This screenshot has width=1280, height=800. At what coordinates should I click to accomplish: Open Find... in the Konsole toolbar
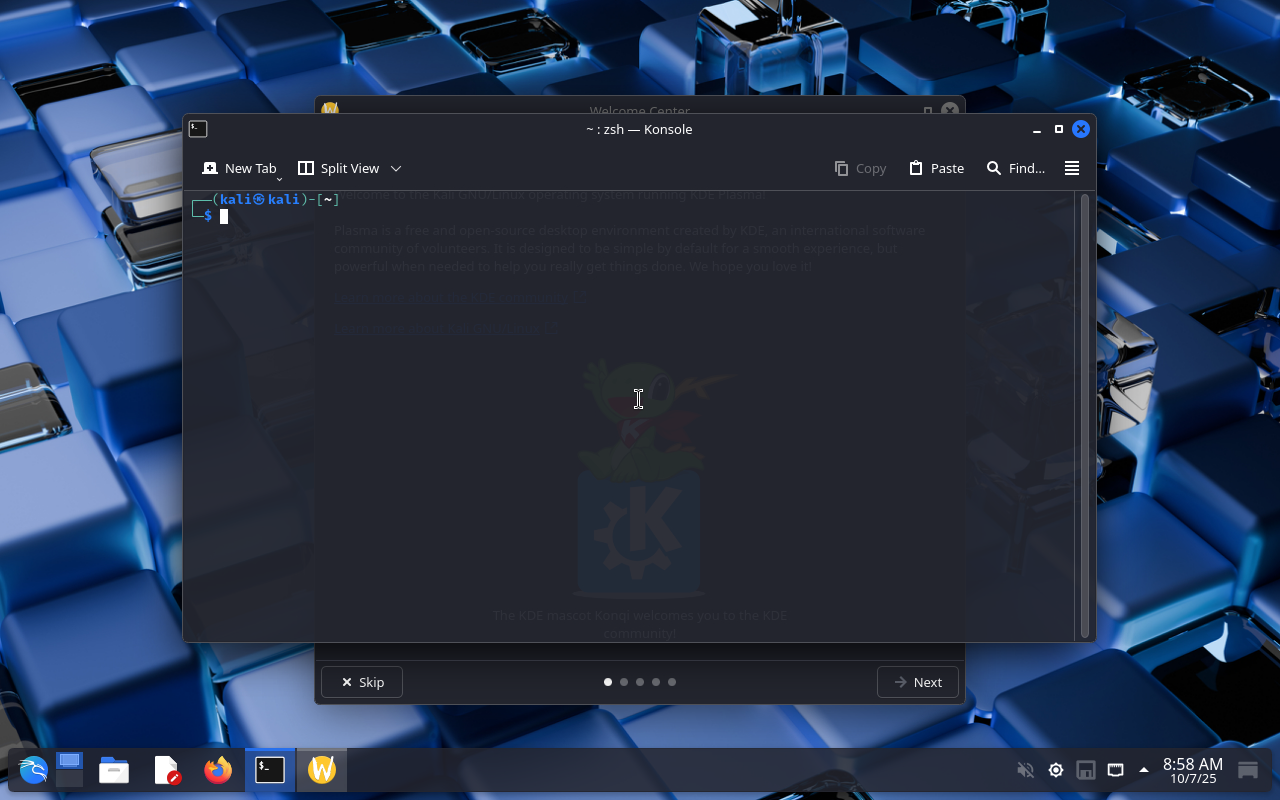(x=1015, y=168)
